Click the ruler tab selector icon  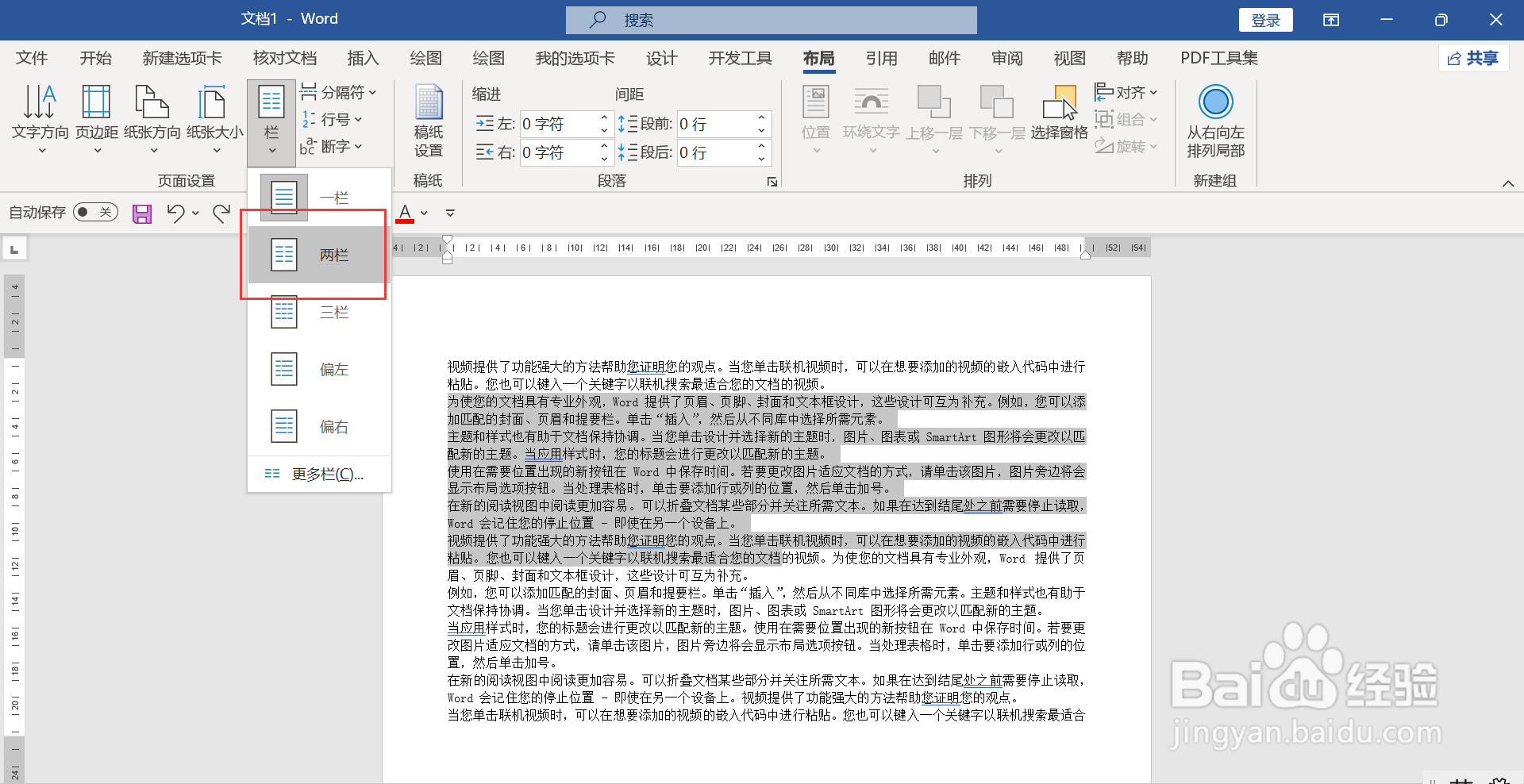(14, 250)
